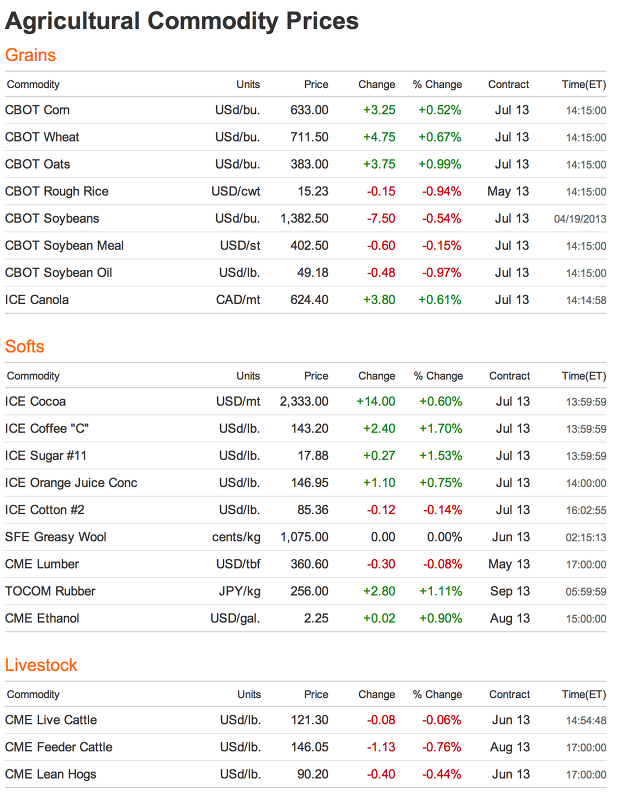The height and width of the screenshot is (793, 620).
Task: Open CME Lean Hogs commodity
Action: click(x=51, y=774)
